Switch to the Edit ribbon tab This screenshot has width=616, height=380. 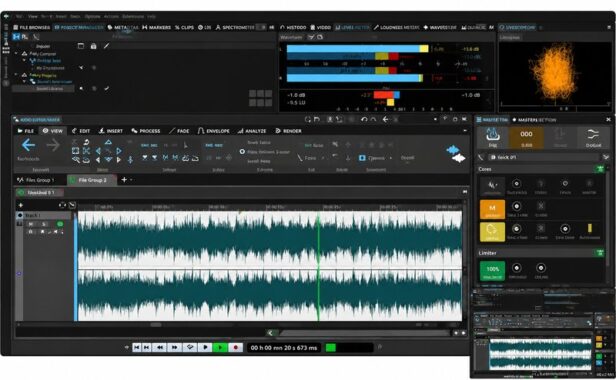pos(81,131)
